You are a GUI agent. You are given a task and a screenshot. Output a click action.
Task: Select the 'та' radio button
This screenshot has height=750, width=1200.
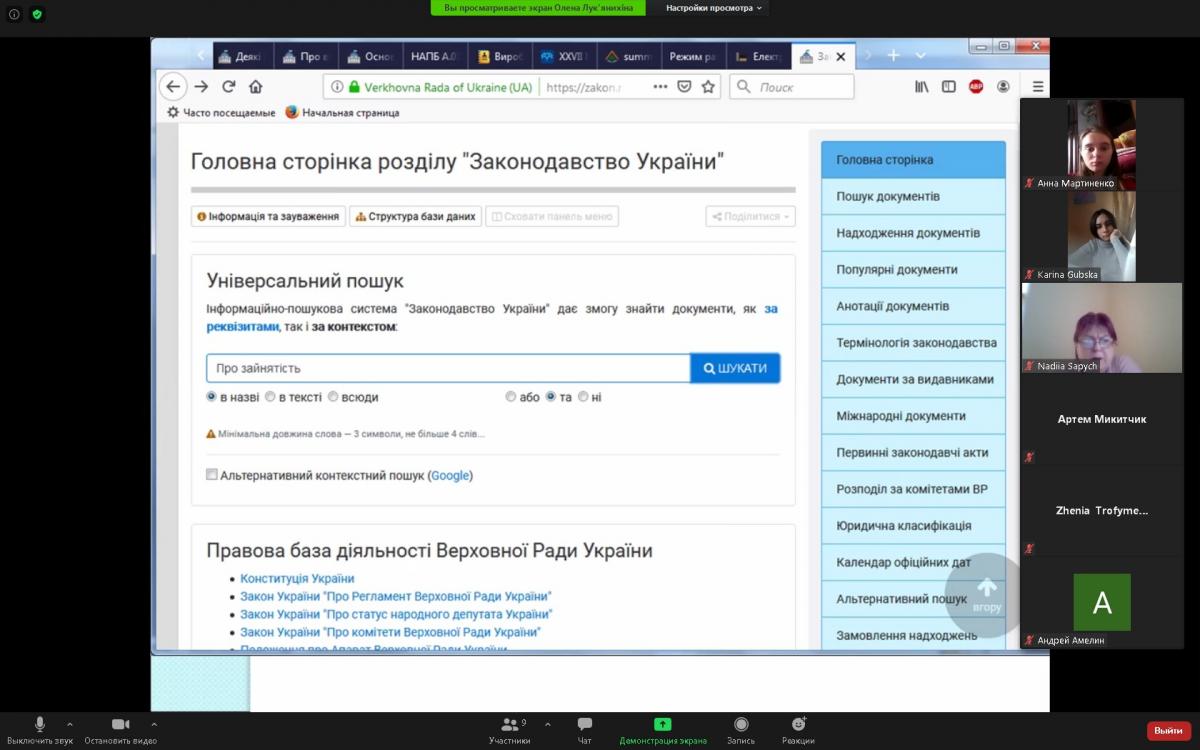coord(550,397)
